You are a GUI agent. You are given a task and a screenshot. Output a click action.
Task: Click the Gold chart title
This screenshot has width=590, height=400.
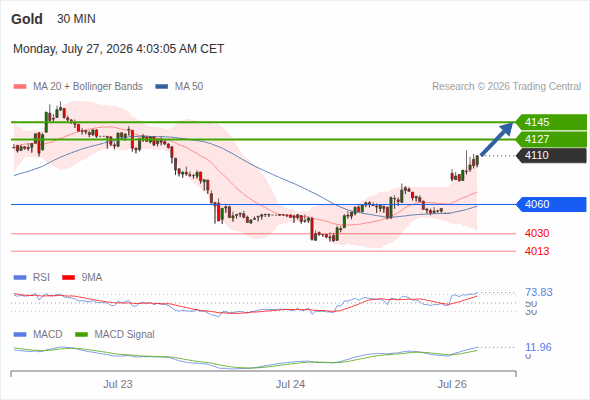[27, 19]
